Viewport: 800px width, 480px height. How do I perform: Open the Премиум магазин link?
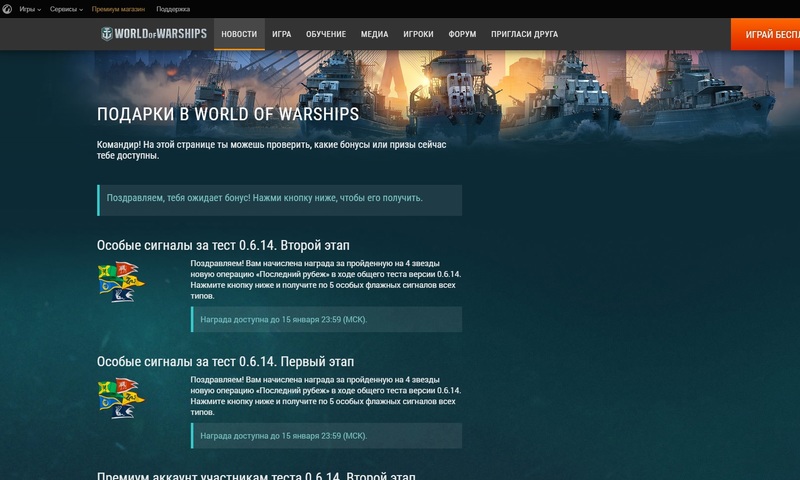(x=118, y=9)
